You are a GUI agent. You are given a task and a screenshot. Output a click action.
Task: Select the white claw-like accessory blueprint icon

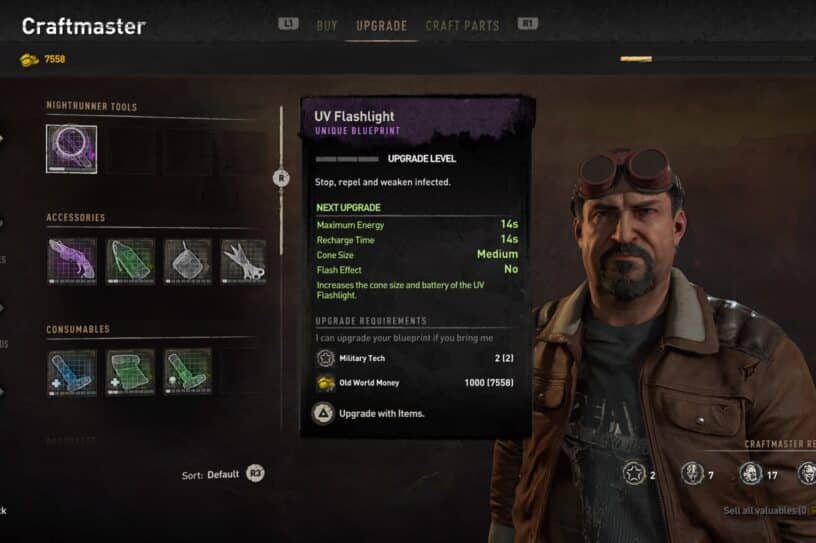point(244,261)
